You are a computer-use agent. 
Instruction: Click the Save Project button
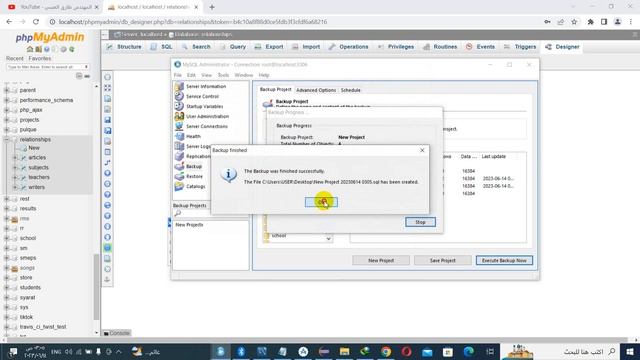pyautogui.click(x=442, y=260)
